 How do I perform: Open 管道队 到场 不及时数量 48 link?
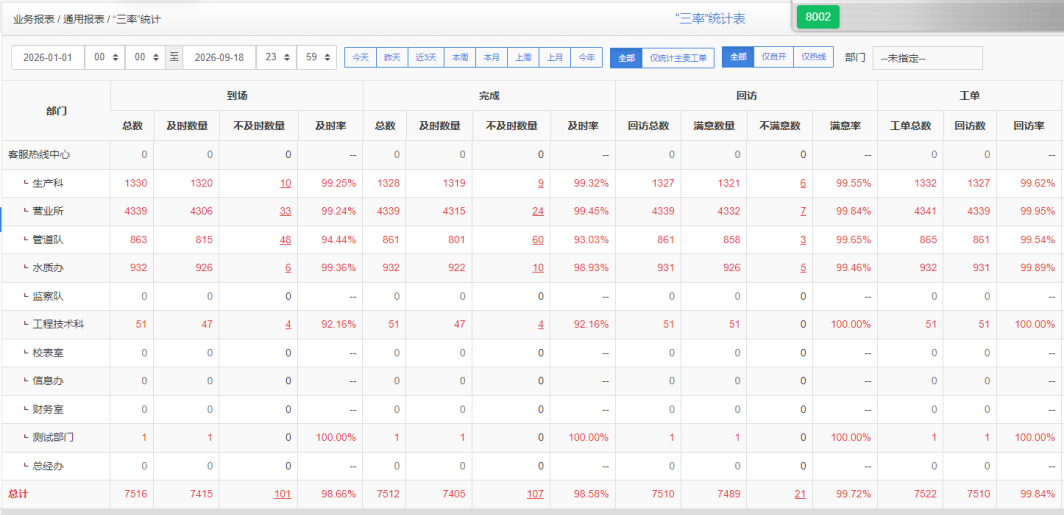click(x=285, y=240)
